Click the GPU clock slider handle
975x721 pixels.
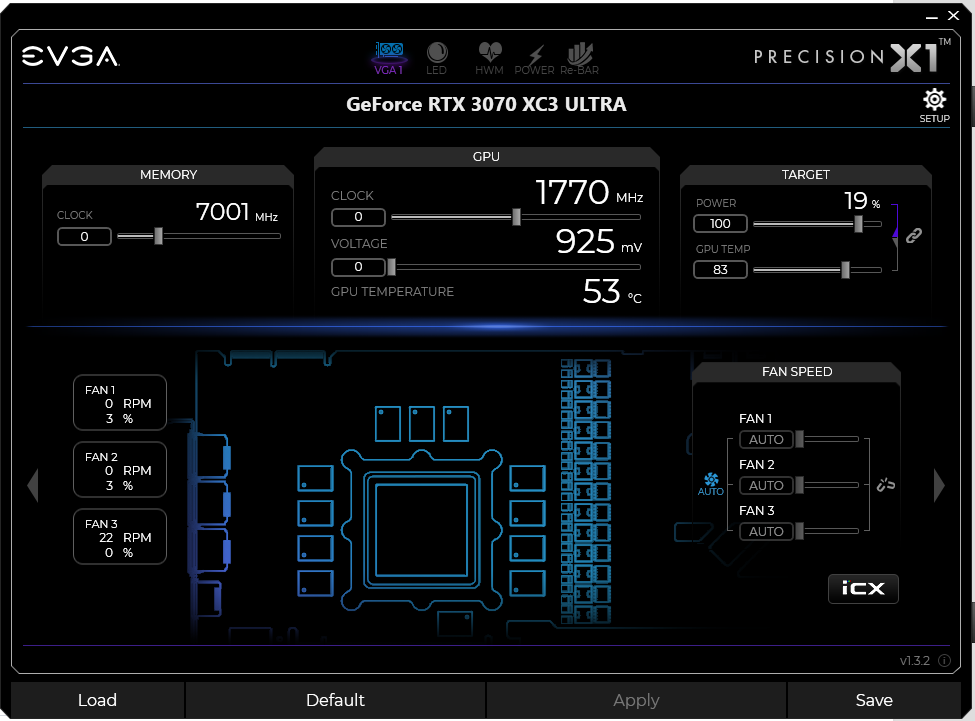coord(516,217)
